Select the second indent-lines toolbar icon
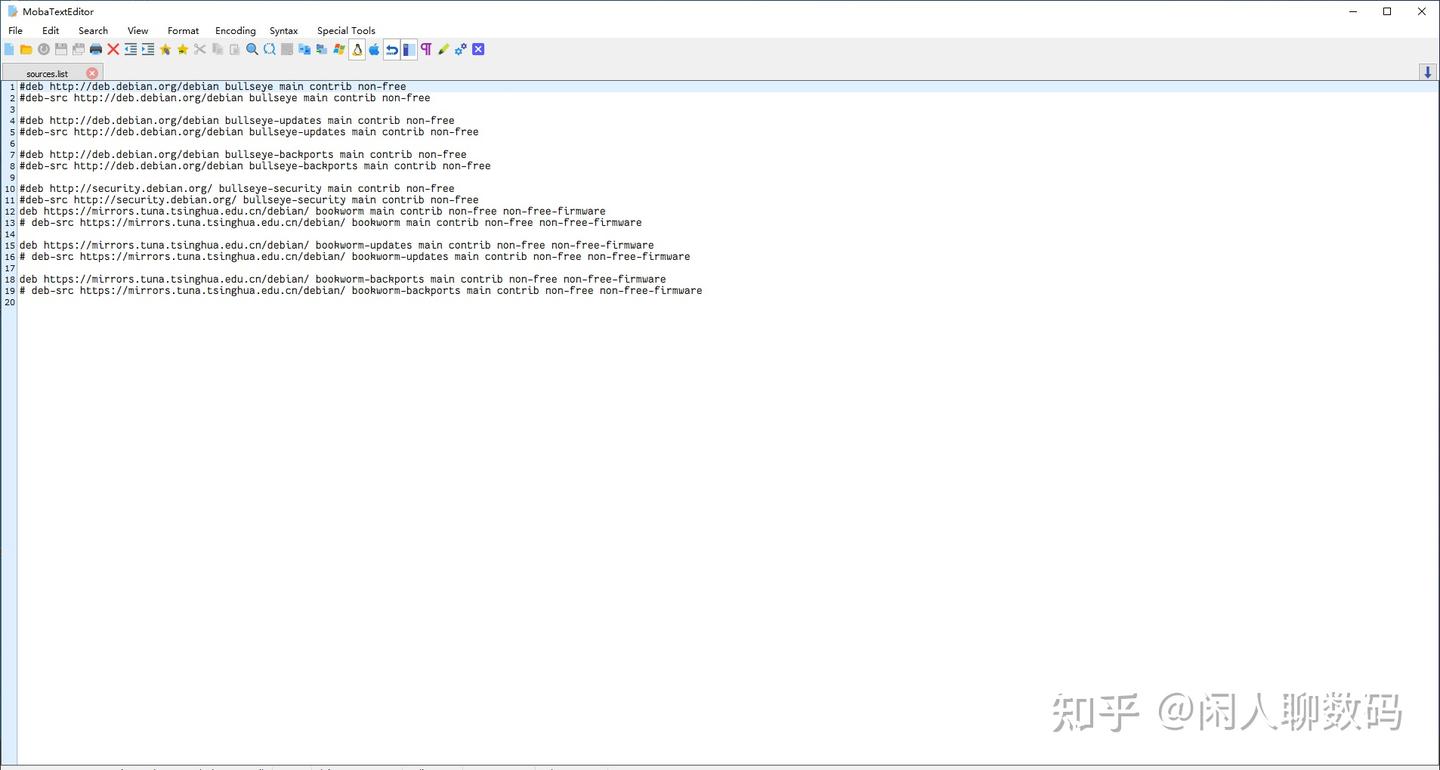This screenshot has width=1440, height=770. click(148, 49)
